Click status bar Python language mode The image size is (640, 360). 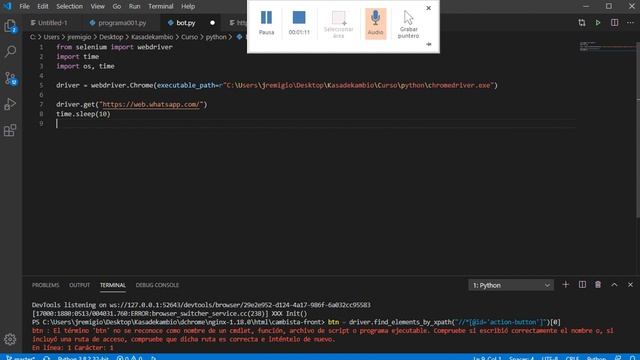point(596,358)
